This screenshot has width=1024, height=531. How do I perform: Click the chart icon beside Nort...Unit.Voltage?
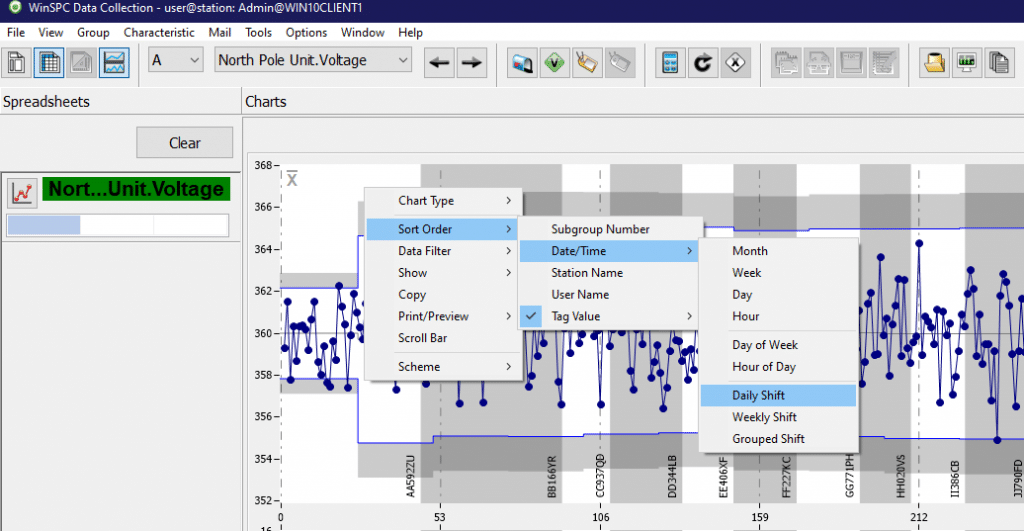[x=22, y=190]
